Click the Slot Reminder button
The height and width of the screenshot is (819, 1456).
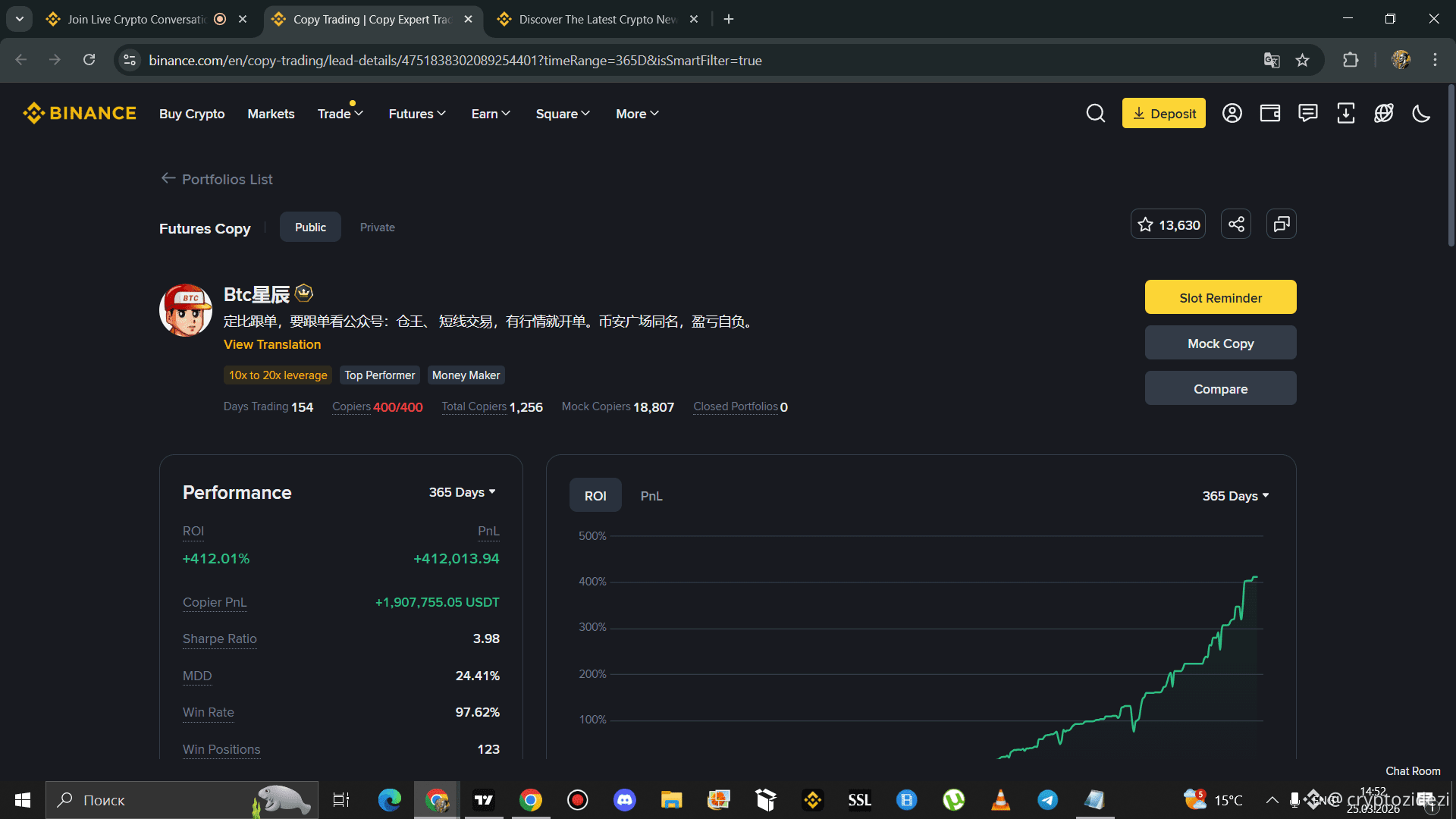point(1221,297)
